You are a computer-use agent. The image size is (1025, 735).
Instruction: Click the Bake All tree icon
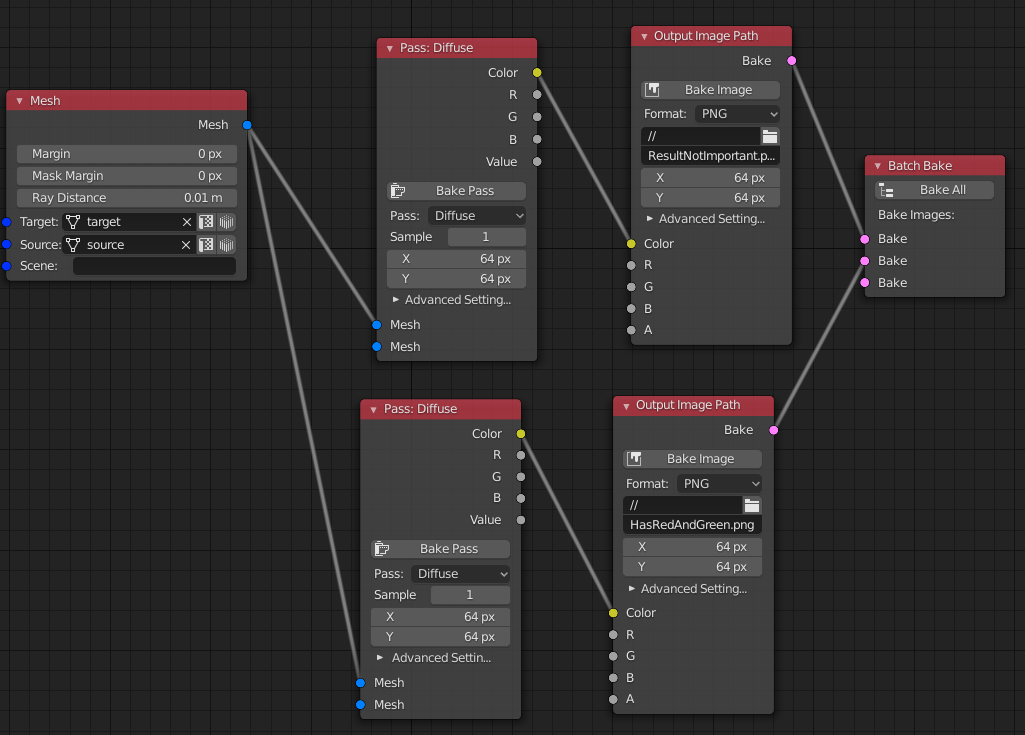coord(886,190)
